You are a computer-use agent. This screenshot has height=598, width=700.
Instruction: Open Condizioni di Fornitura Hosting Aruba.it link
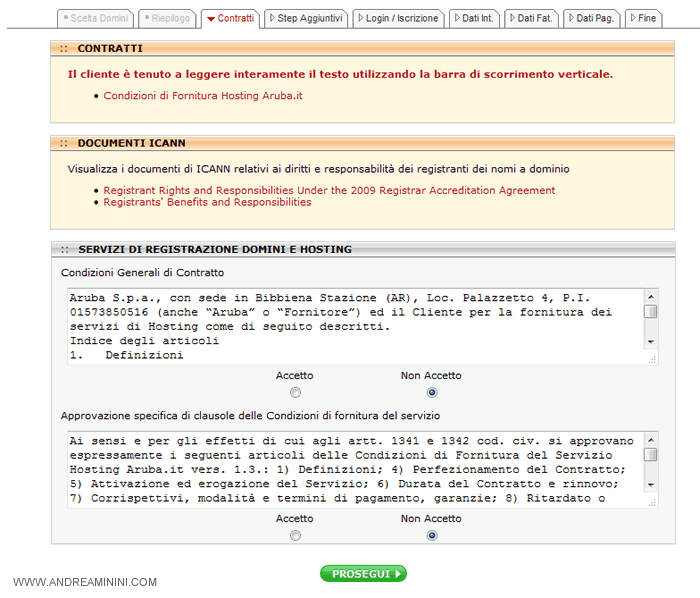203,96
